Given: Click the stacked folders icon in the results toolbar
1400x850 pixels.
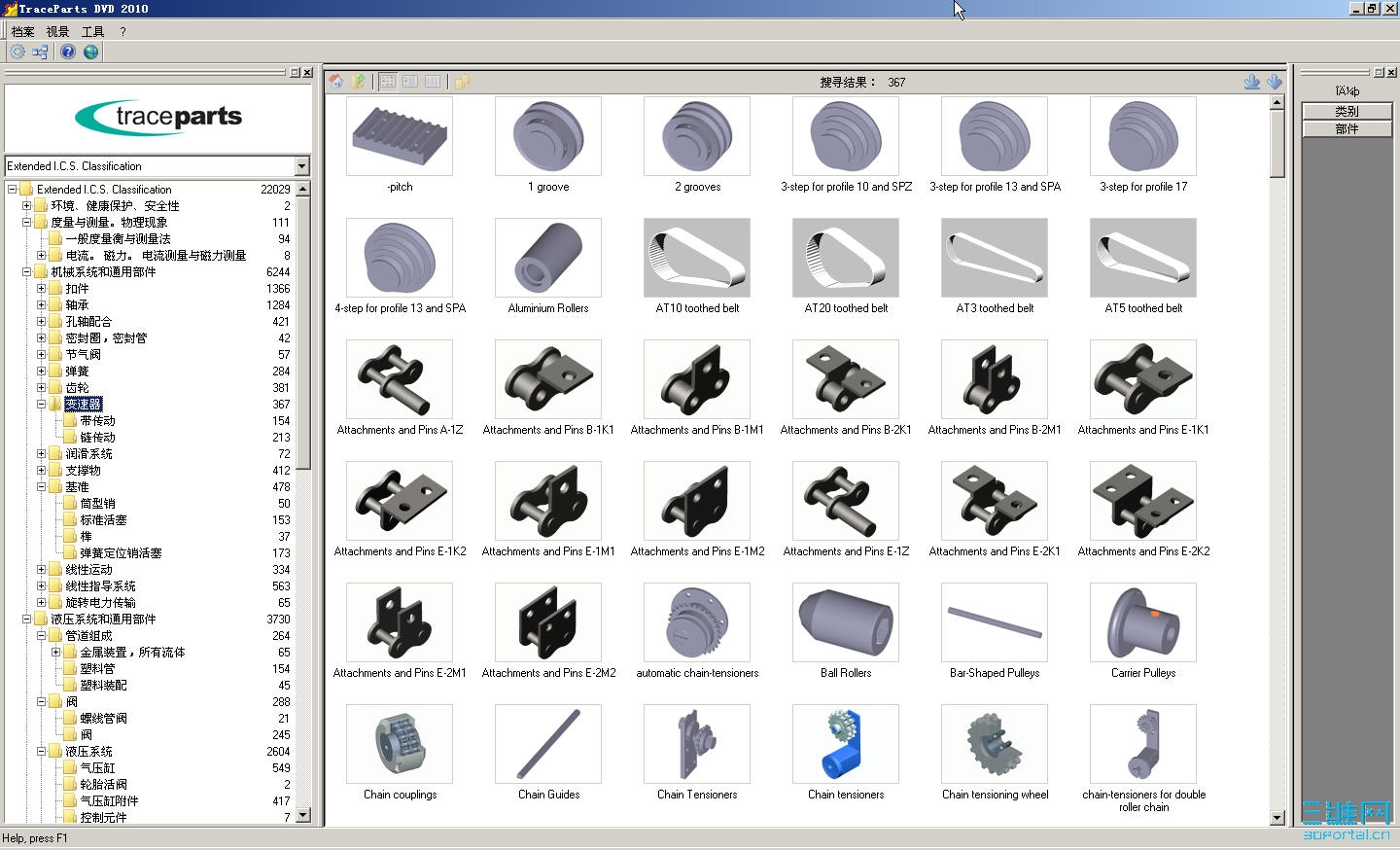Looking at the screenshot, I should [x=463, y=82].
